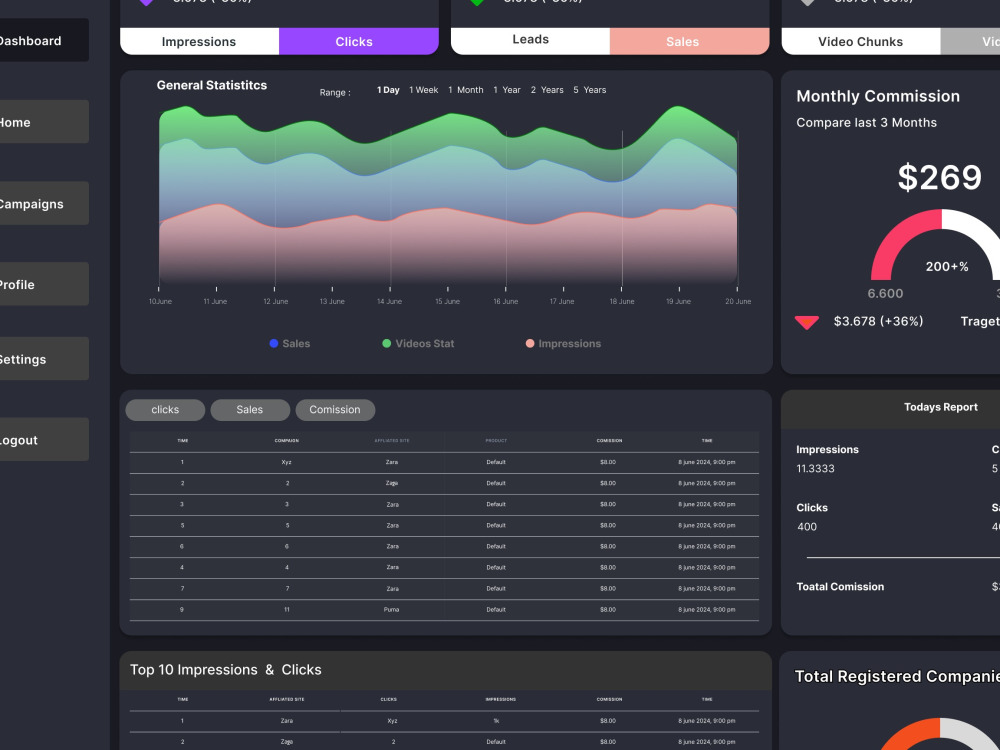The image size is (1000, 750).
Task: Click the pink Impressions legend dot
Action: pyautogui.click(x=529, y=343)
